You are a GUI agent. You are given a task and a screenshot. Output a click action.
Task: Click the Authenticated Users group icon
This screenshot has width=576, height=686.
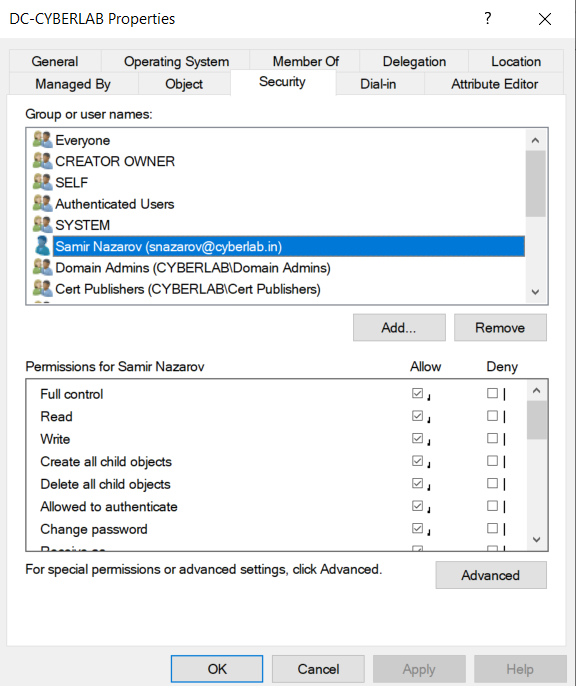[42, 203]
